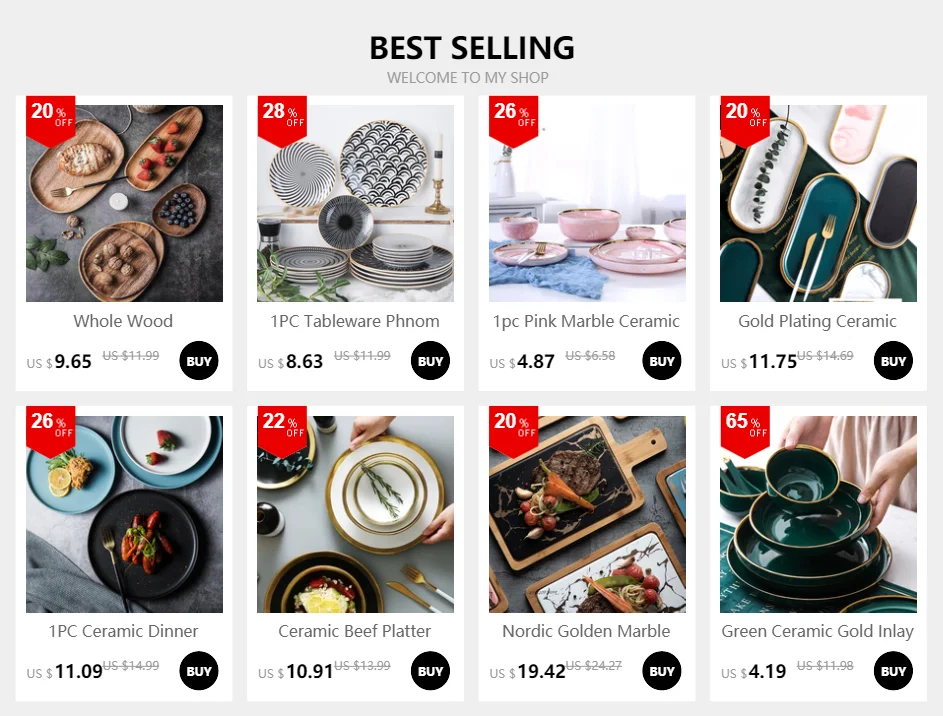Click BUY button for Gold Plating Ceramic
The width and height of the screenshot is (943, 716).
893,361
